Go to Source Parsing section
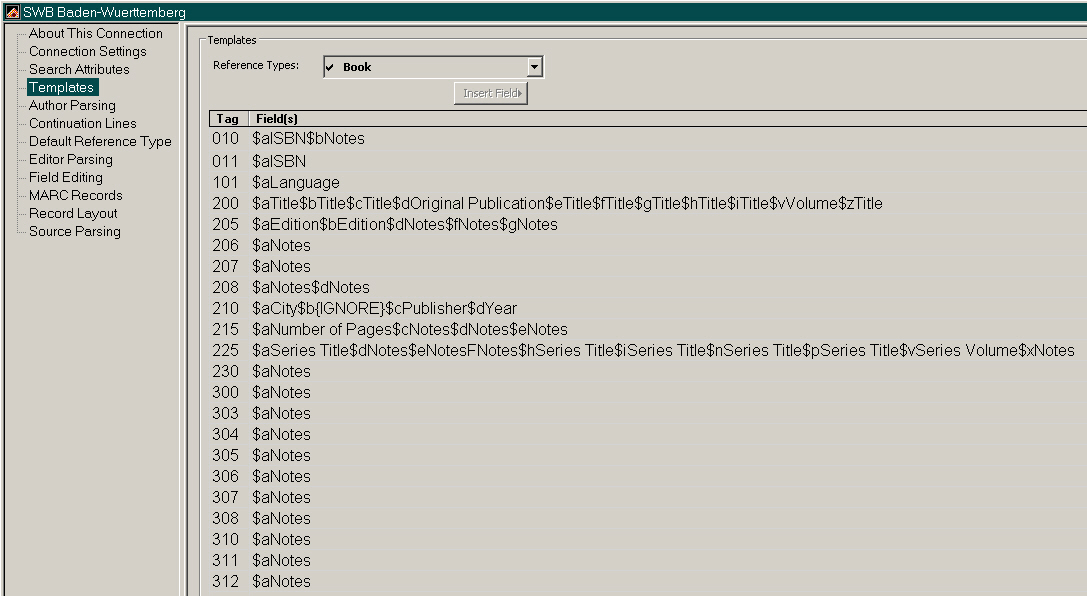The height and width of the screenshot is (596, 1087). point(74,231)
